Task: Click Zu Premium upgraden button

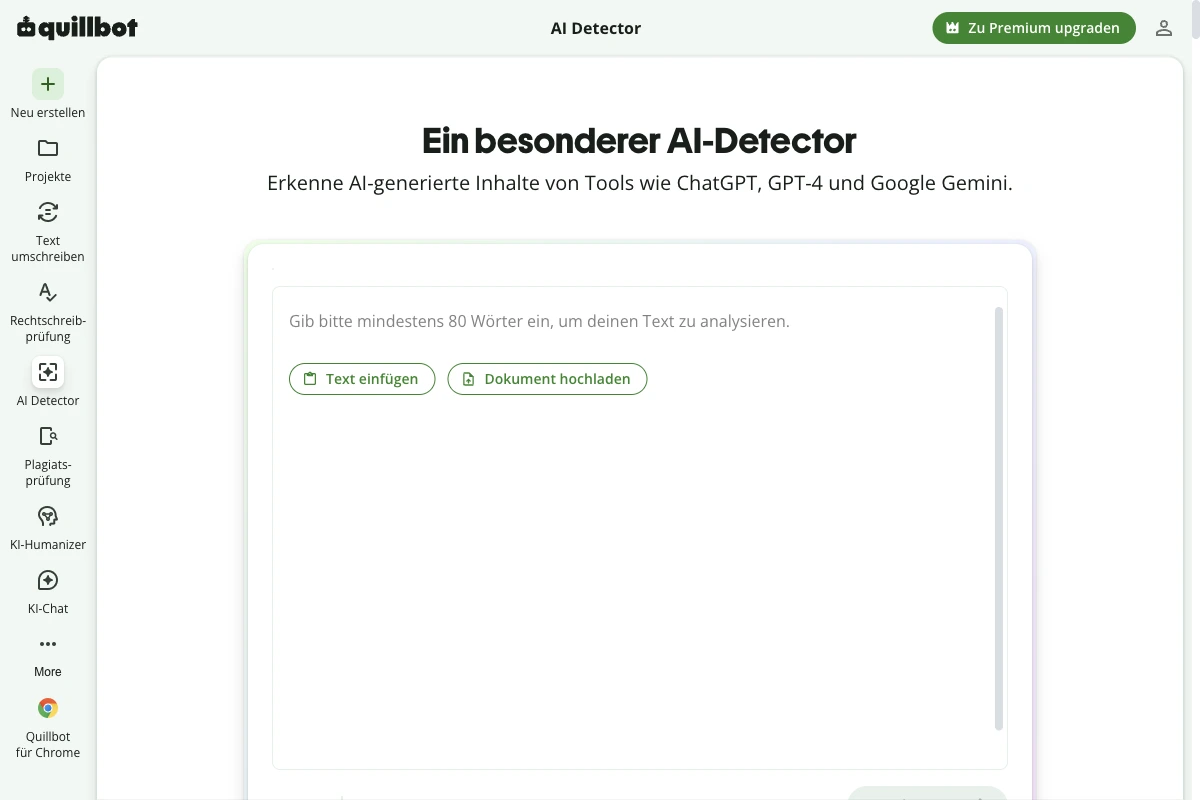Action: click(x=1034, y=28)
